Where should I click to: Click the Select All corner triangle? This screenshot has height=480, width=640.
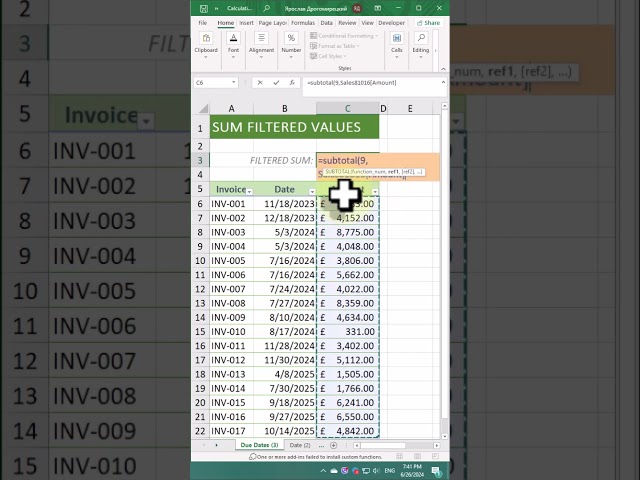pos(203,109)
